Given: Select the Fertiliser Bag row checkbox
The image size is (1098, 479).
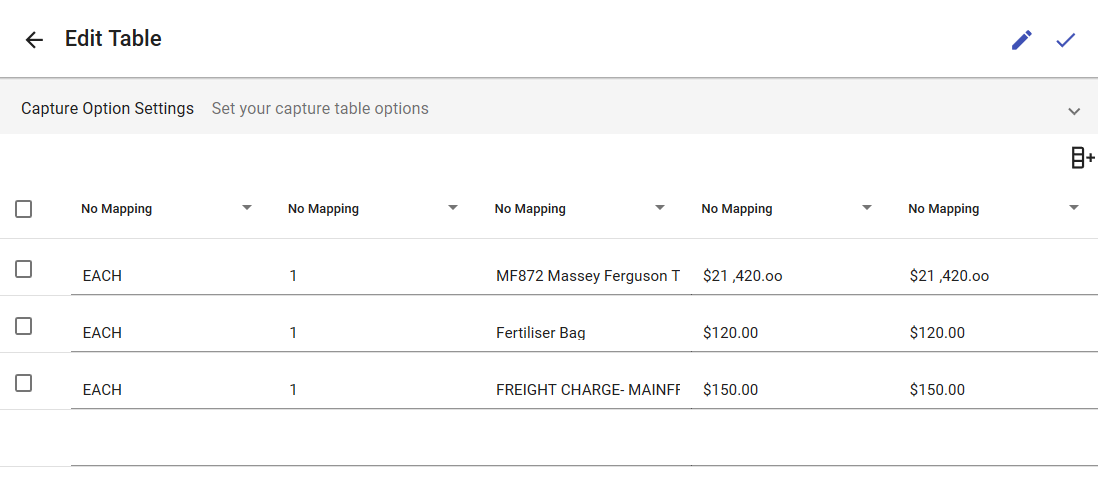Looking at the screenshot, I should [x=24, y=326].
